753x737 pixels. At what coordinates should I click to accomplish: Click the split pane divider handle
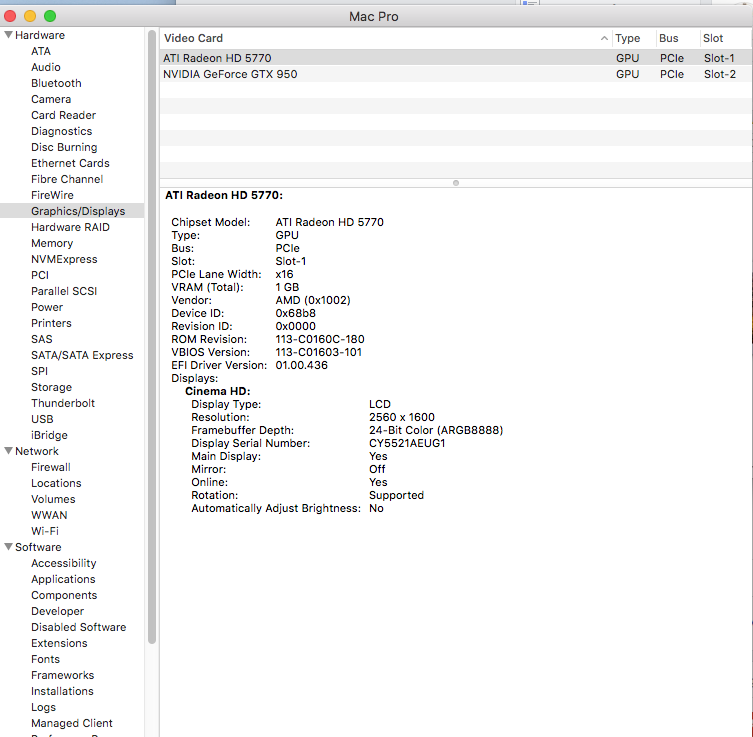coord(456,183)
